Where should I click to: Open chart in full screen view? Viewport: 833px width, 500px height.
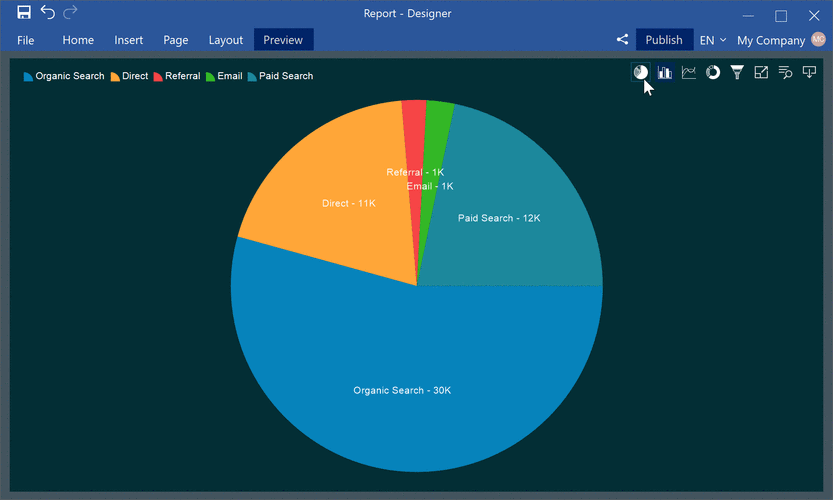coord(761,72)
